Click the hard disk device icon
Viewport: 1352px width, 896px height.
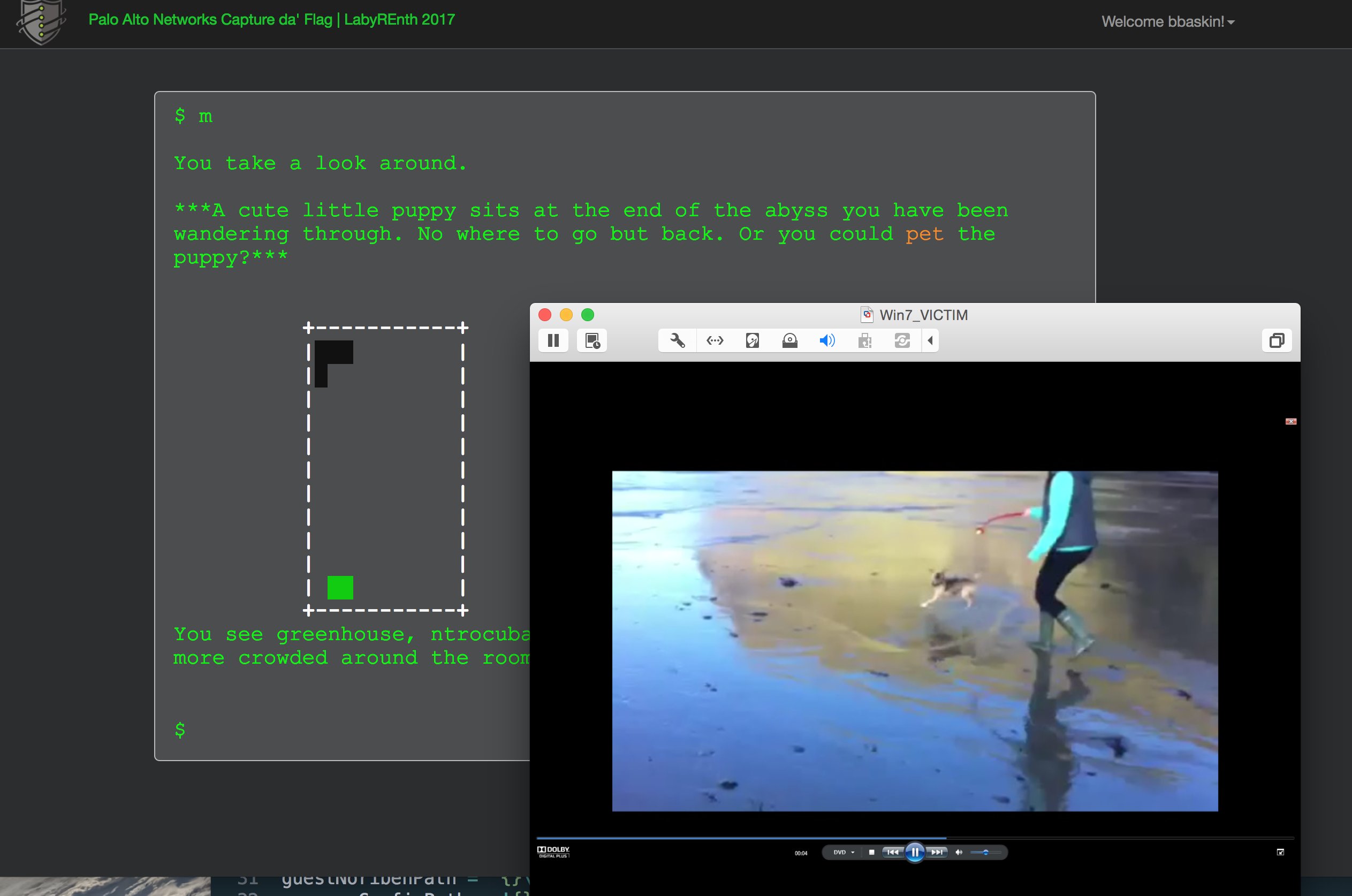752,340
